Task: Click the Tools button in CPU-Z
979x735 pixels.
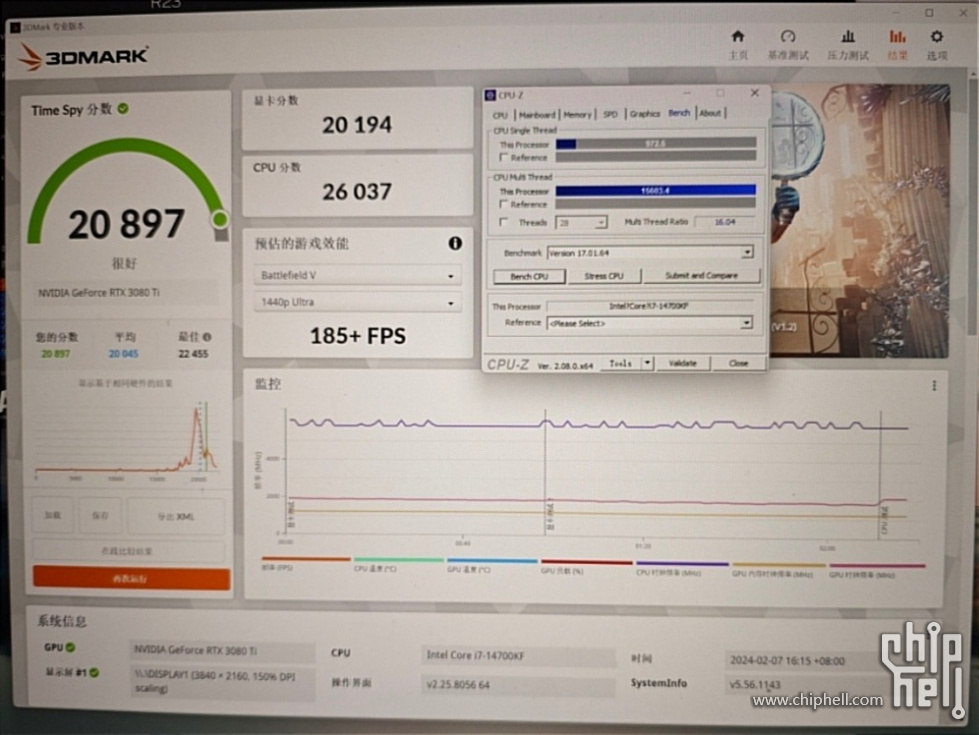Action: tap(621, 363)
